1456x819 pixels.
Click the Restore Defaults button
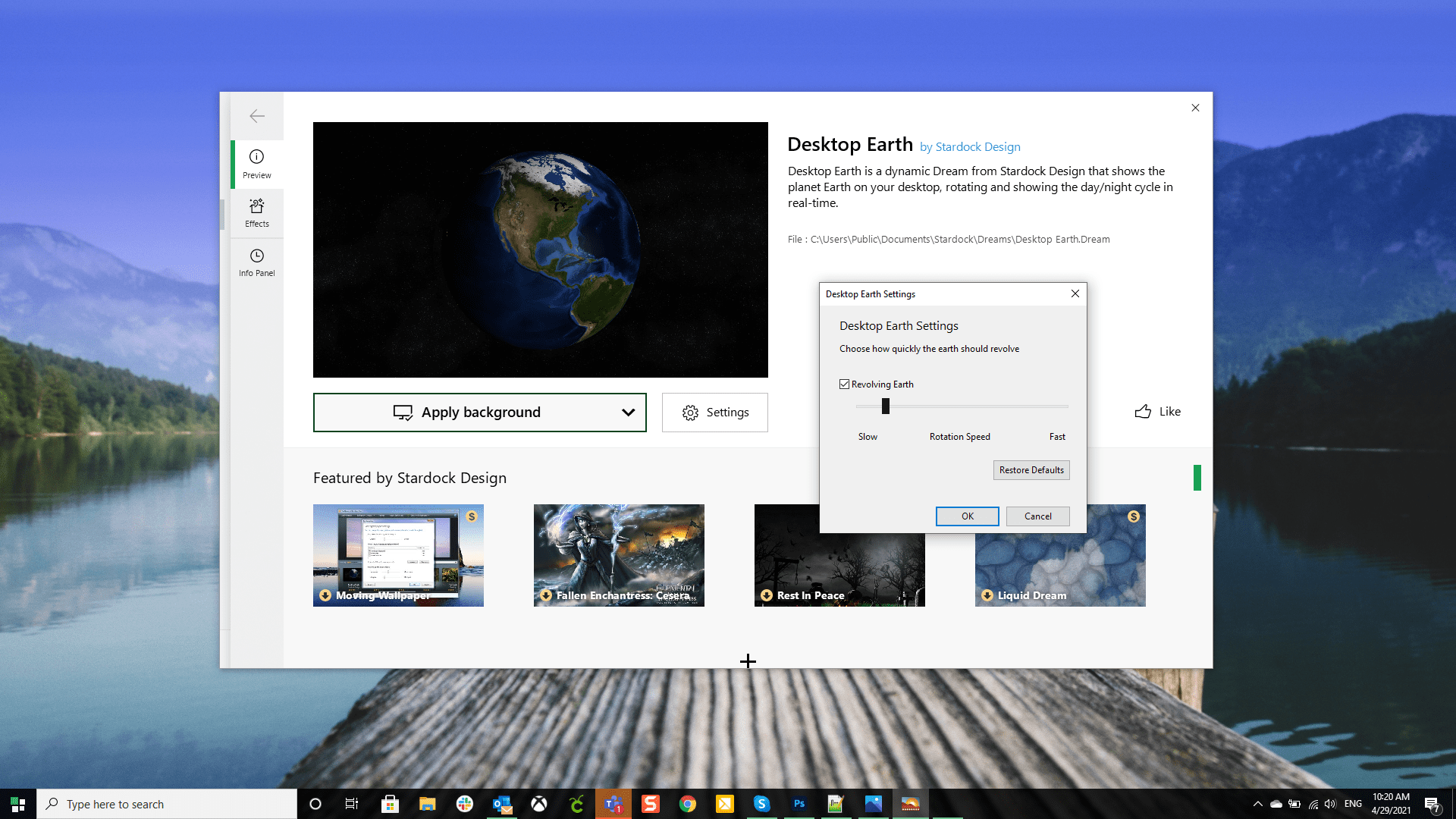pos(1031,469)
